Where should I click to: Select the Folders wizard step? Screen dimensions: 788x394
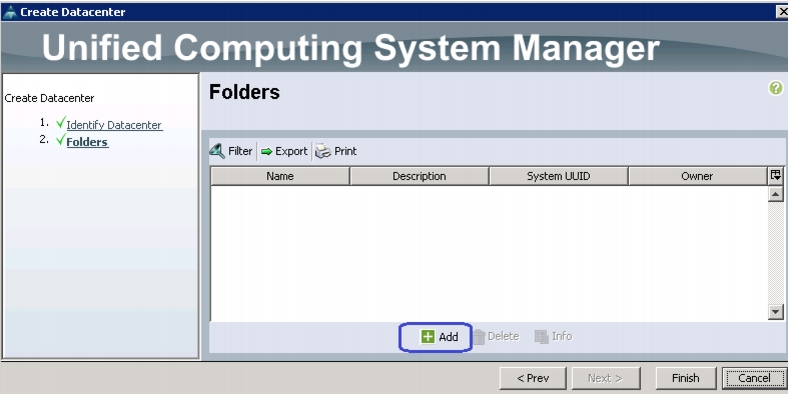pos(87,142)
